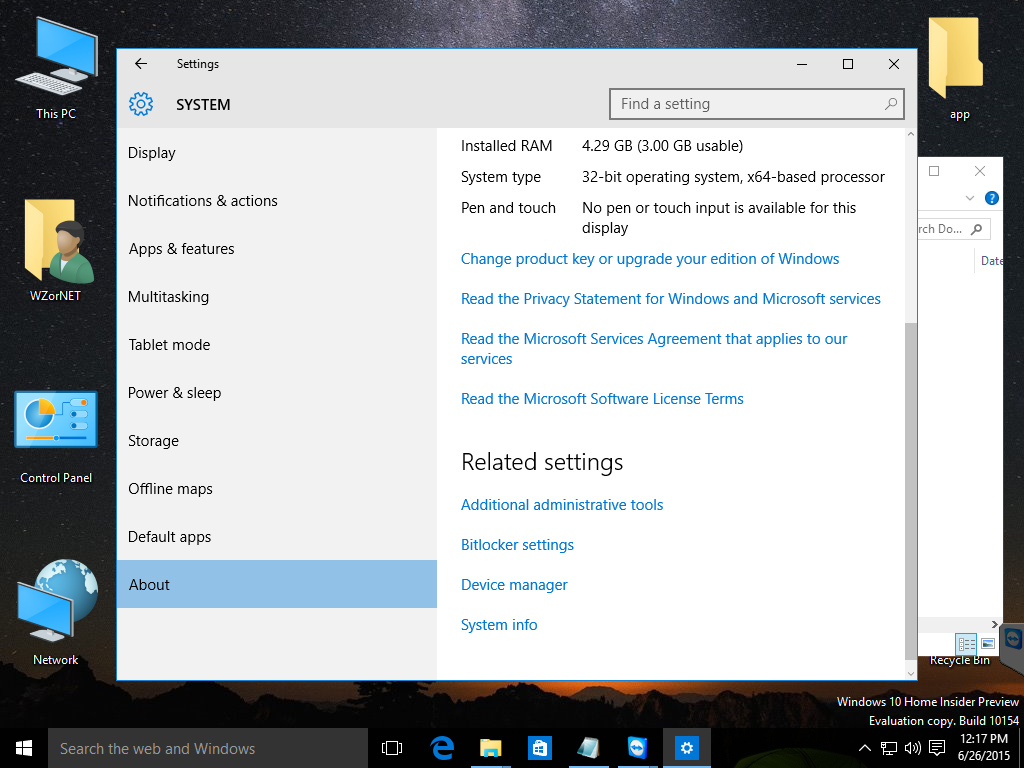
Task: Open TeamViewer from the taskbar
Action: (637, 748)
